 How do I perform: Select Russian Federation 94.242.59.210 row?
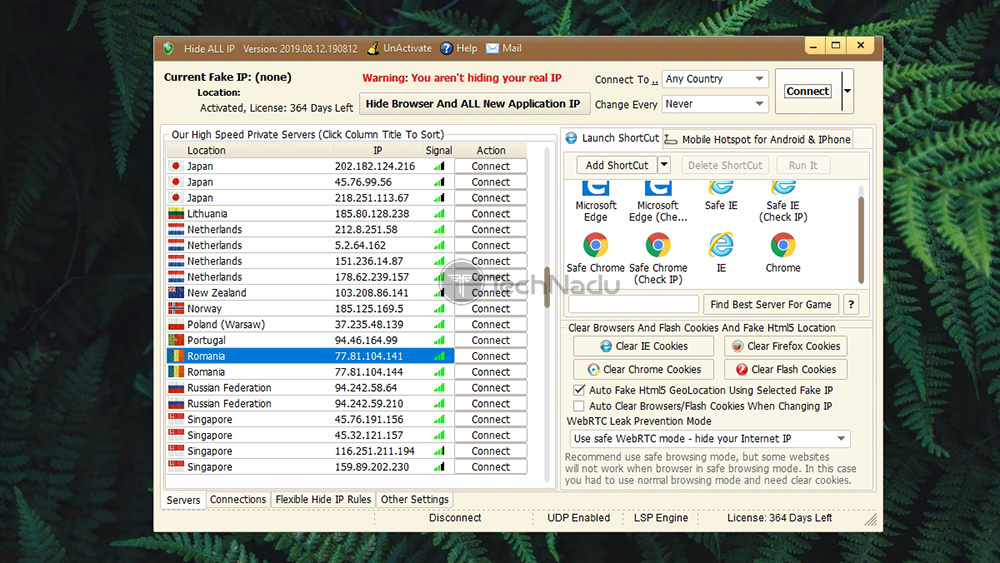coord(310,404)
